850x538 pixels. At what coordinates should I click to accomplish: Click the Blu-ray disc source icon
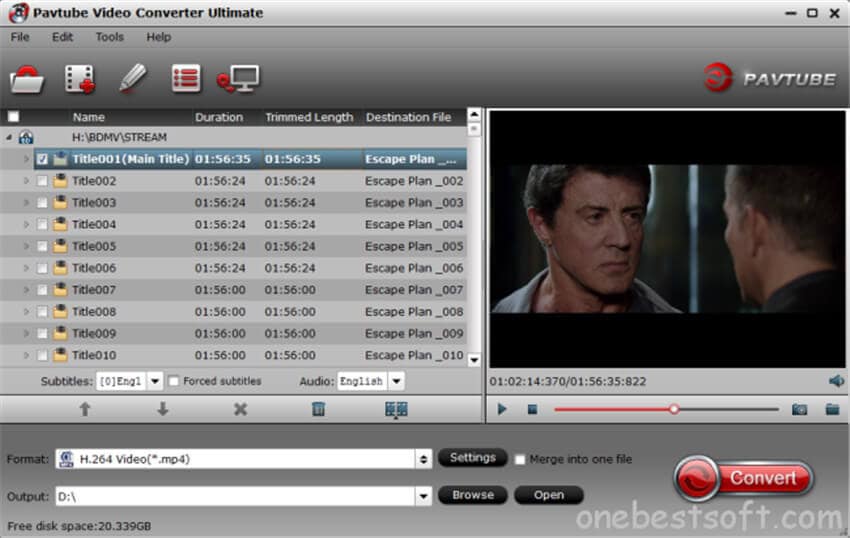pos(26,137)
